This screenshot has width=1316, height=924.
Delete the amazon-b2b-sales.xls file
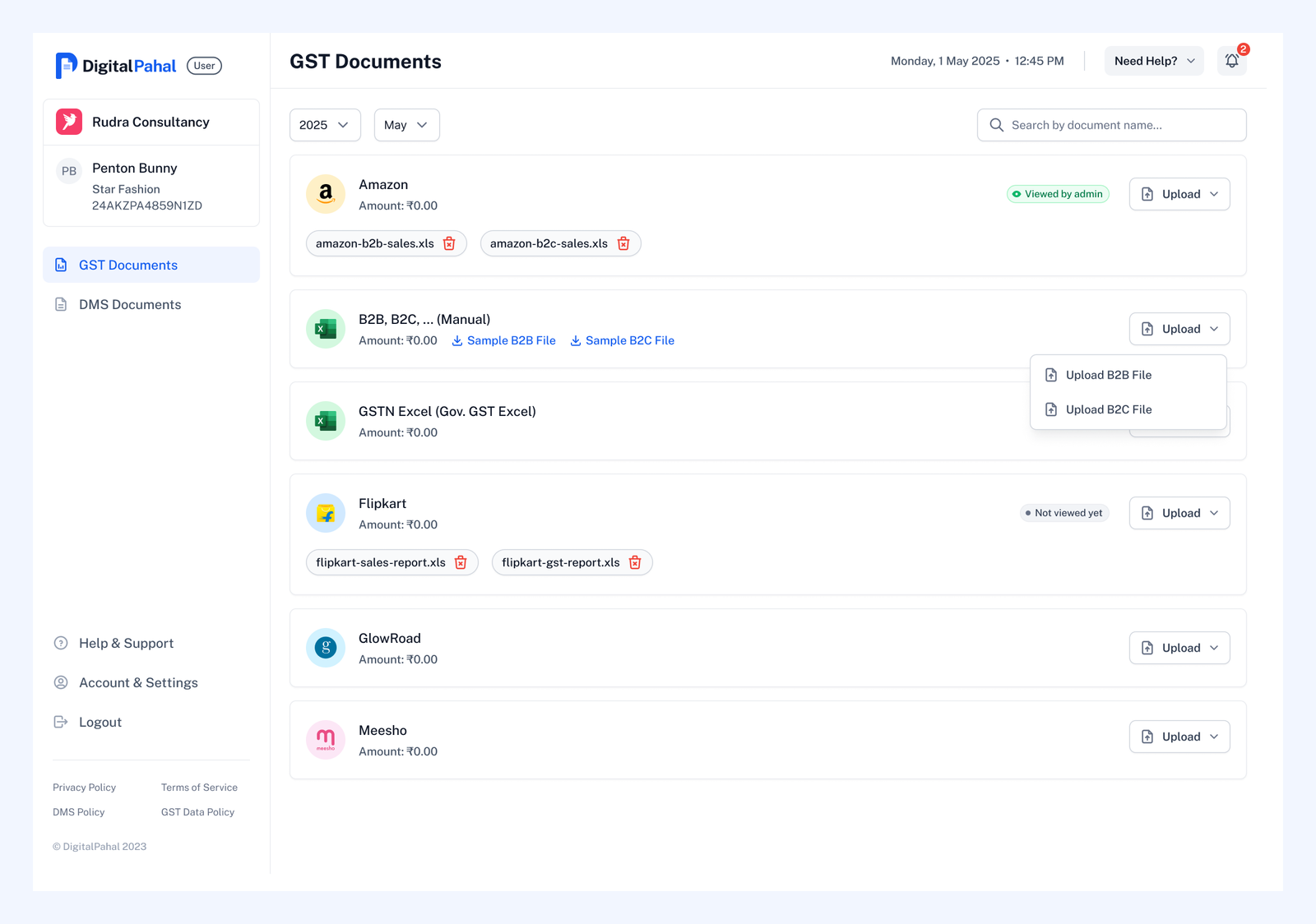click(449, 243)
